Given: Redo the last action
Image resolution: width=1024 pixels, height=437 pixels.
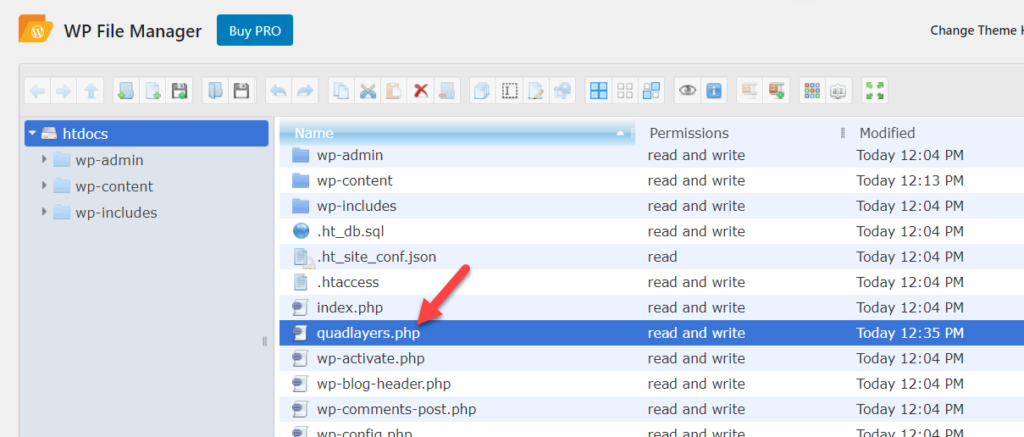Looking at the screenshot, I should (305, 91).
